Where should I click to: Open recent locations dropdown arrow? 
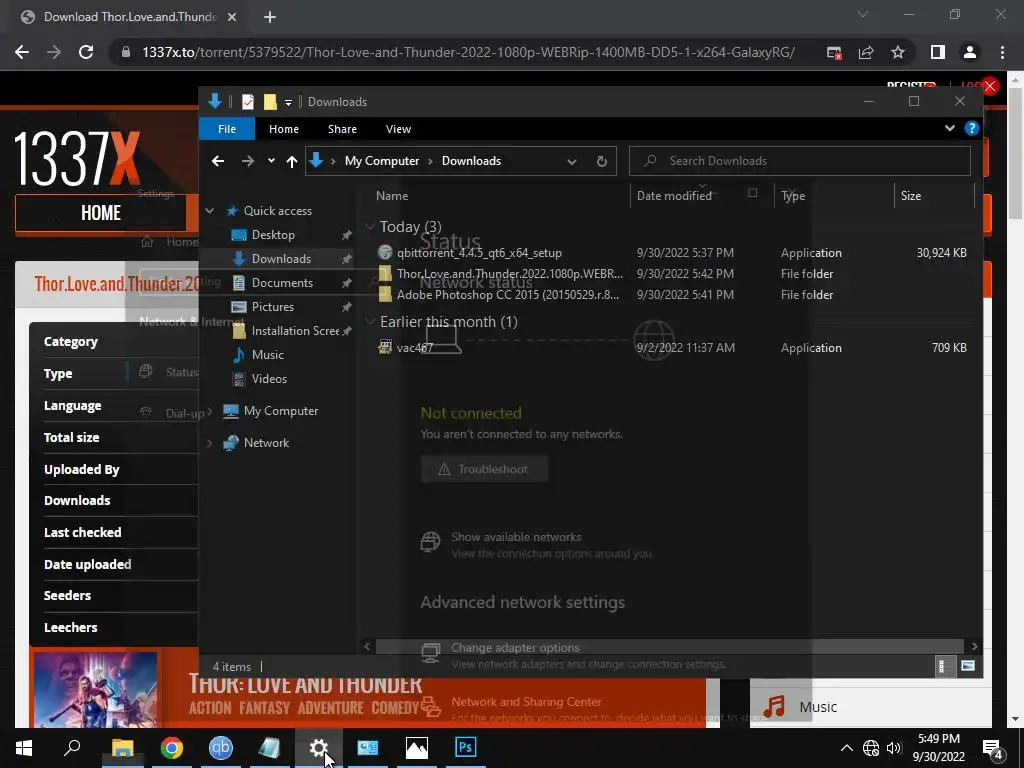click(271, 161)
